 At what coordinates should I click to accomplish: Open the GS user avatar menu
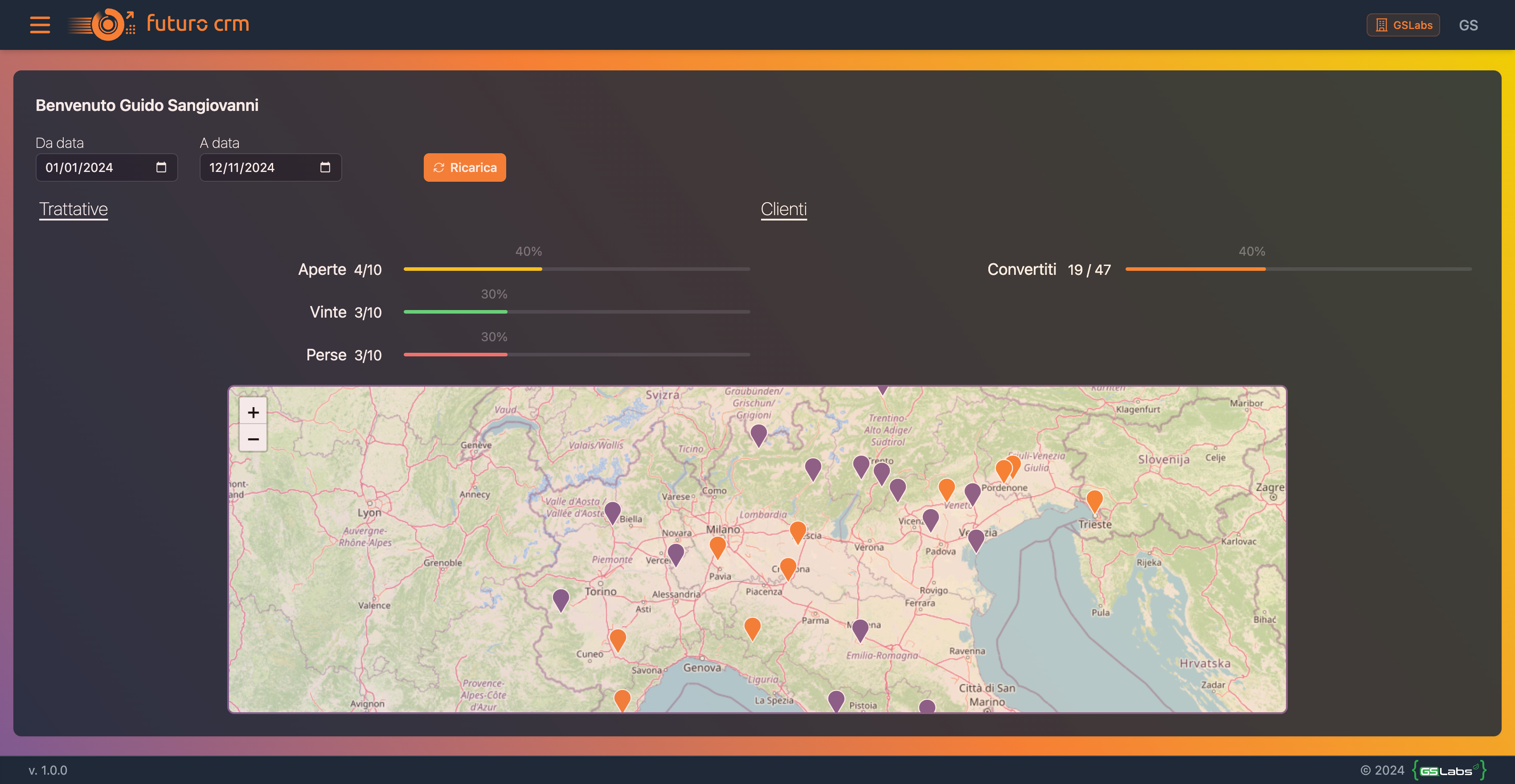pos(1468,24)
